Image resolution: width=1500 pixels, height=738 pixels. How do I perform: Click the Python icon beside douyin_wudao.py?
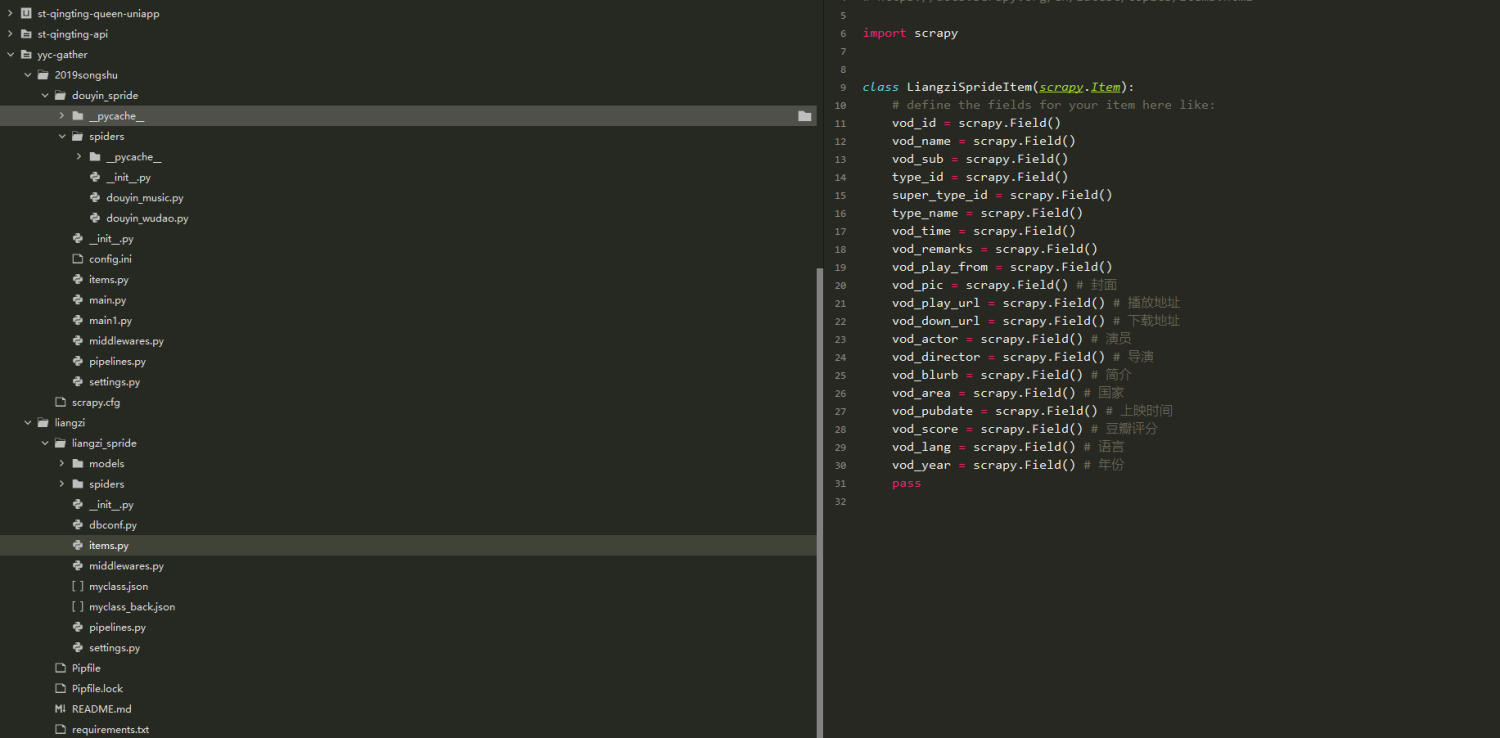(95, 218)
